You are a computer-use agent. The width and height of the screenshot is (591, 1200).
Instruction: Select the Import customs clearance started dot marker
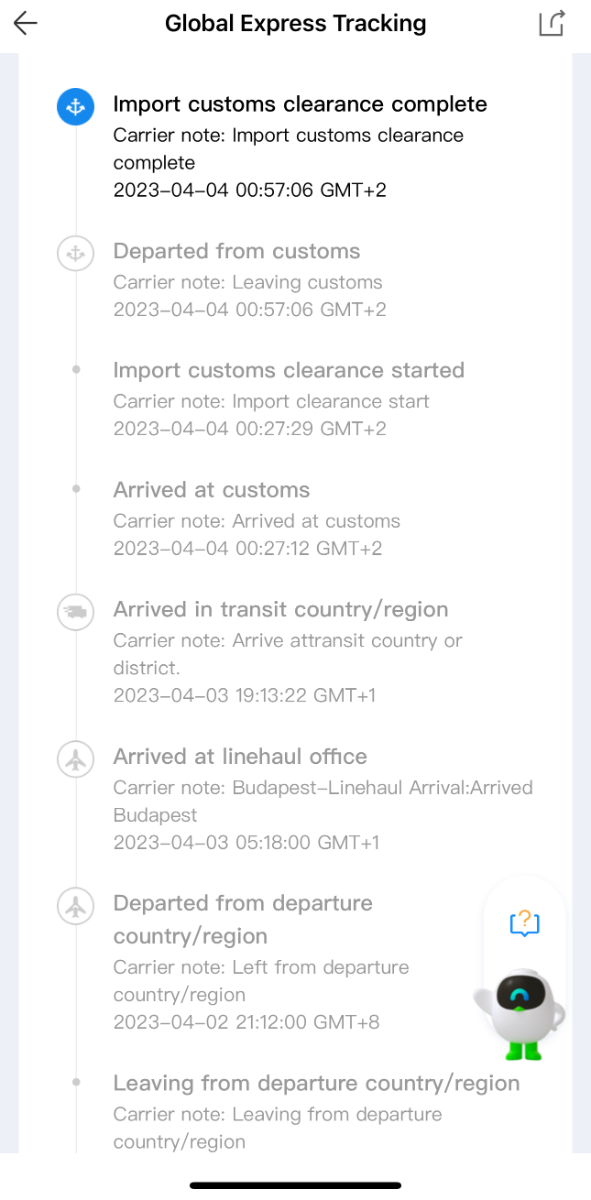pyautogui.click(x=76, y=370)
